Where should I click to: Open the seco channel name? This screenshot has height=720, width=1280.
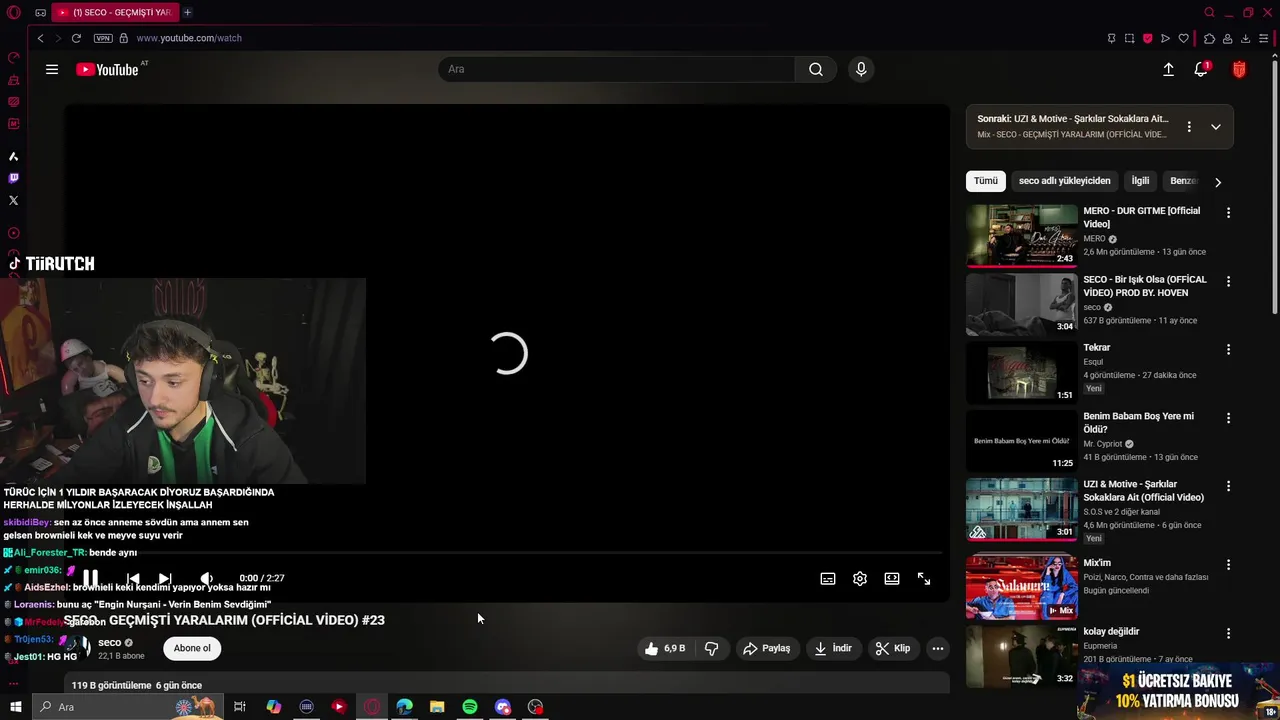click(109, 642)
